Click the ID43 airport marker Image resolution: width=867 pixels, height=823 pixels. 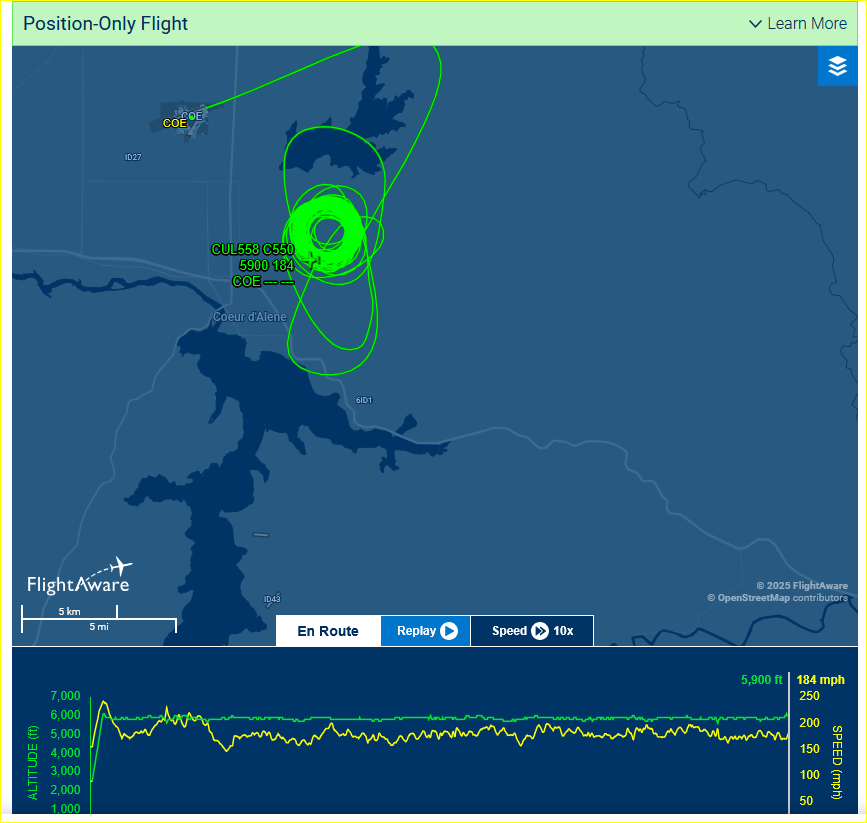tap(272, 598)
